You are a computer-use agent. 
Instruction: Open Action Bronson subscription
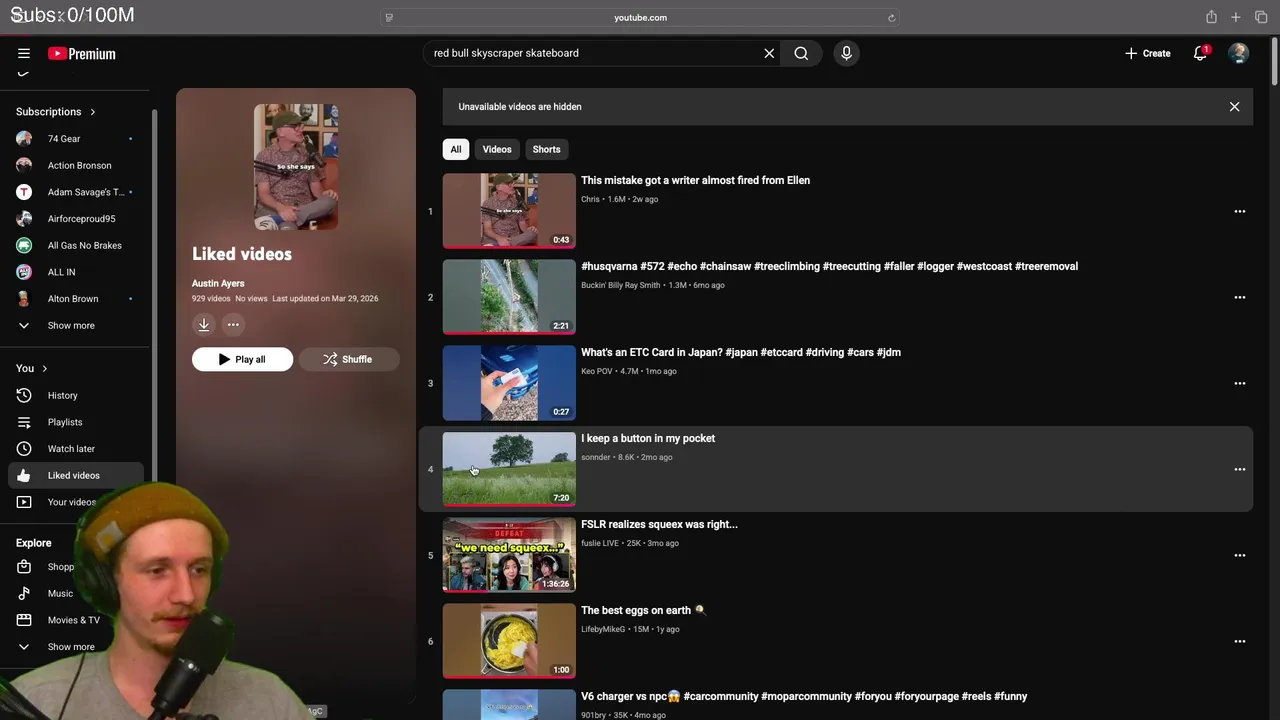pos(75,165)
